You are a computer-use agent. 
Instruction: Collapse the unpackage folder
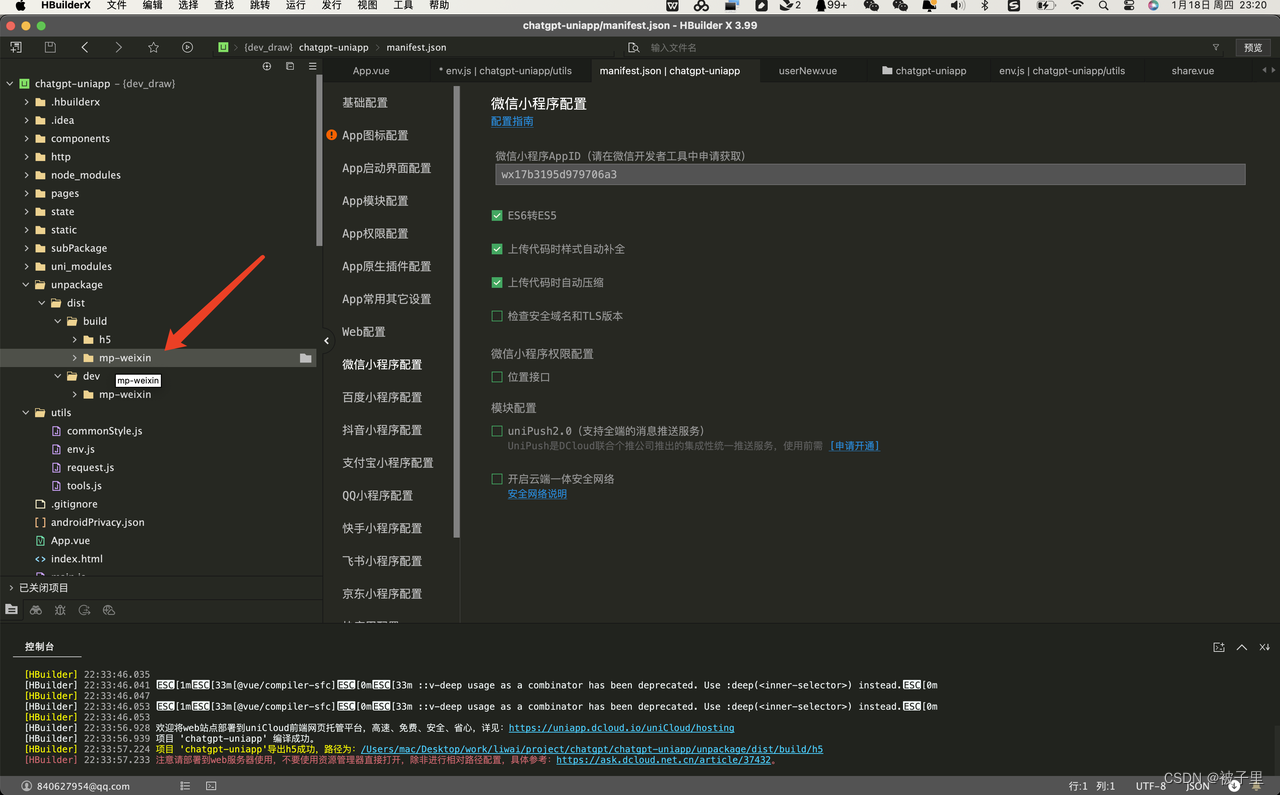click(x=27, y=285)
